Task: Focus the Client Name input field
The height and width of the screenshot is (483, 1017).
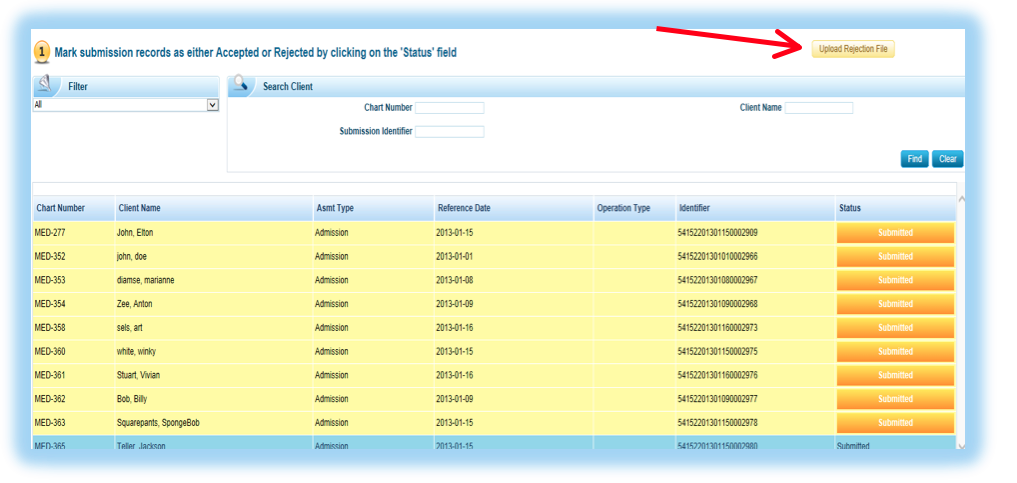Action: pos(818,108)
